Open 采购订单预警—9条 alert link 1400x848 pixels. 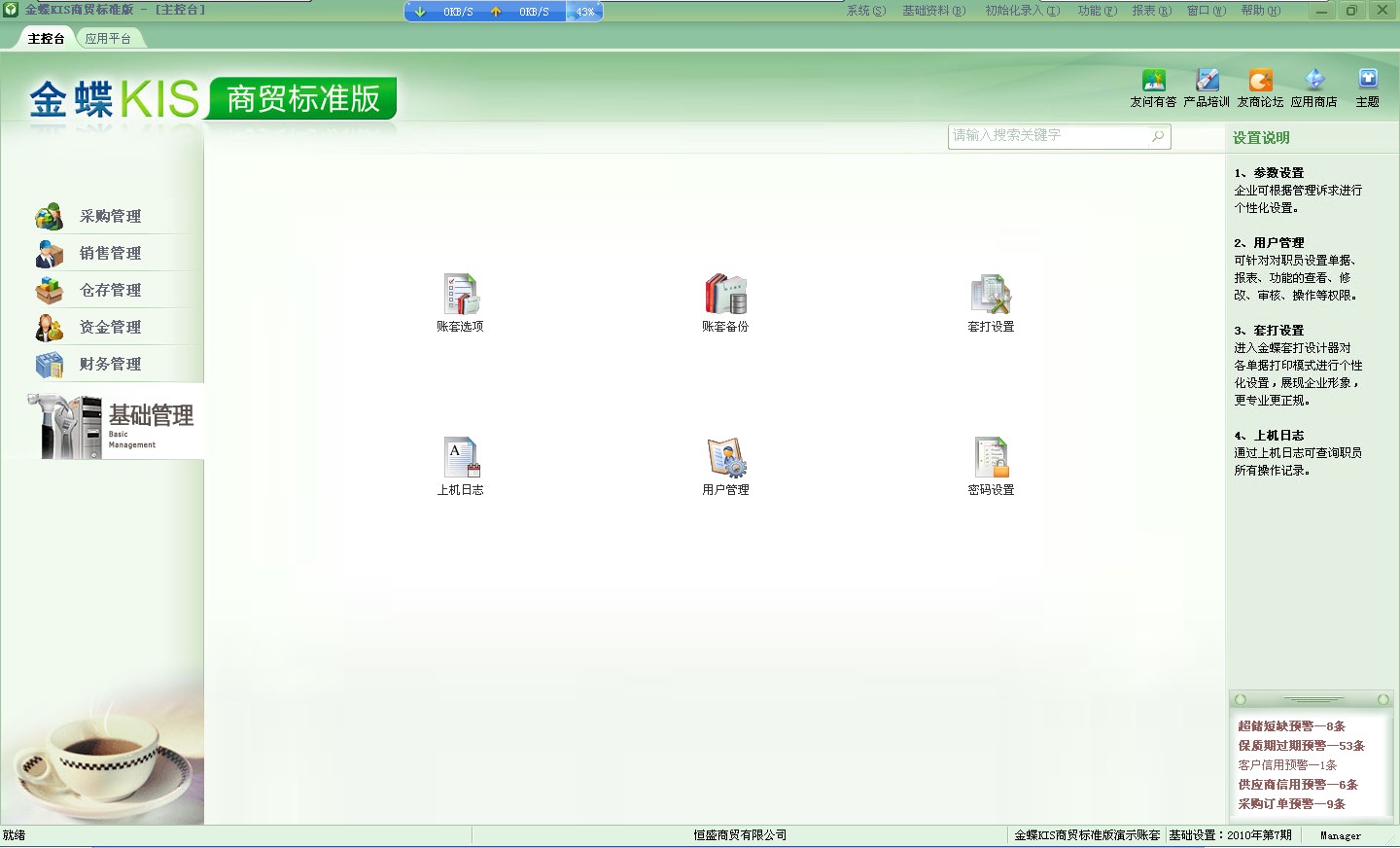[x=1291, y=804]
